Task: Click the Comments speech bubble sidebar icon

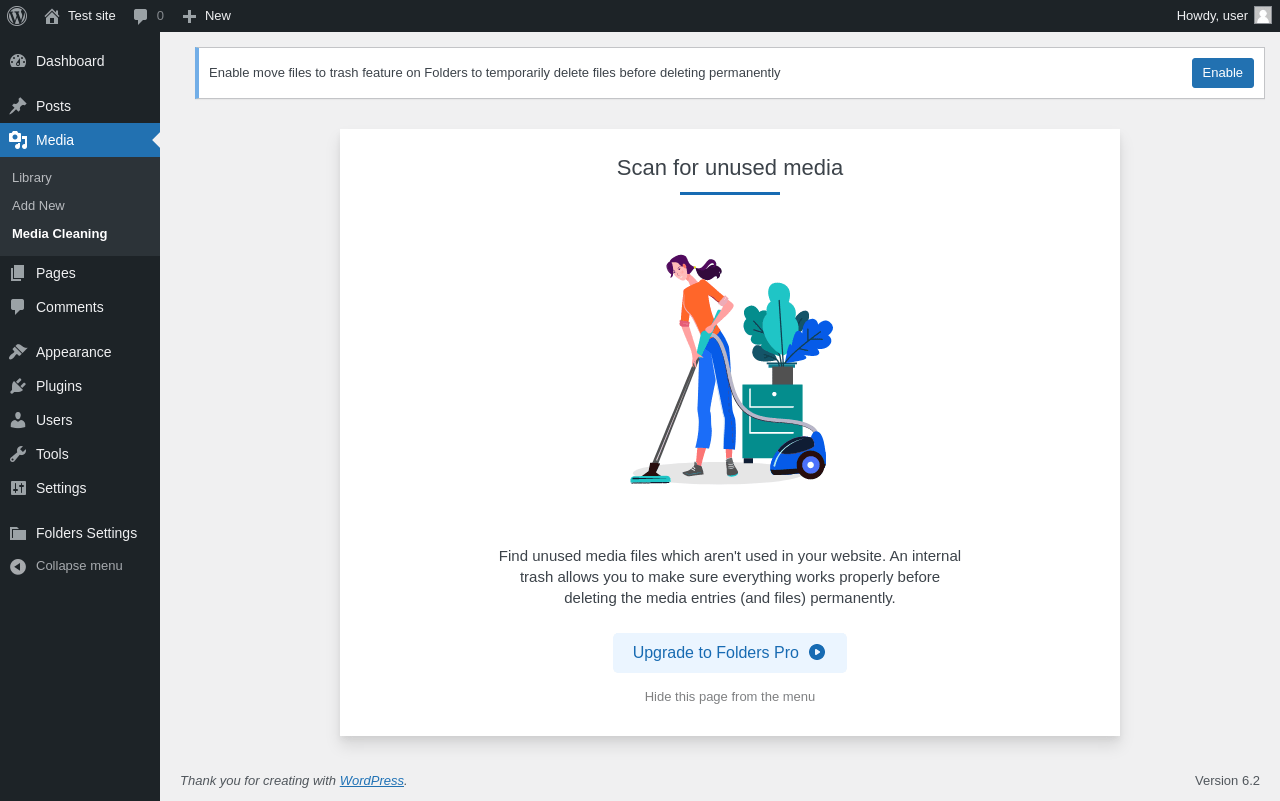Action: 18,307
